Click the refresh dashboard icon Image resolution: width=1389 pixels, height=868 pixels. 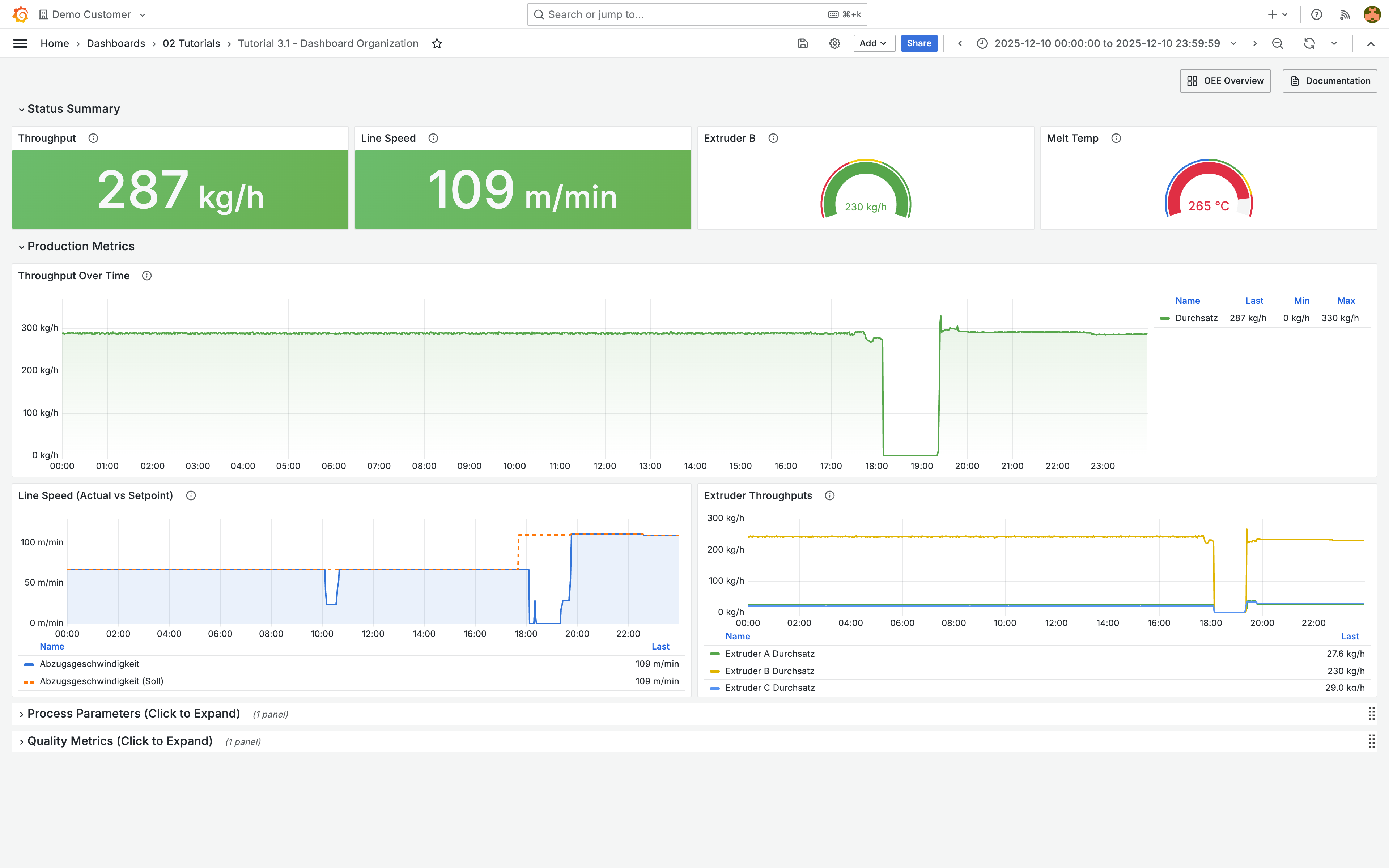1309,44
